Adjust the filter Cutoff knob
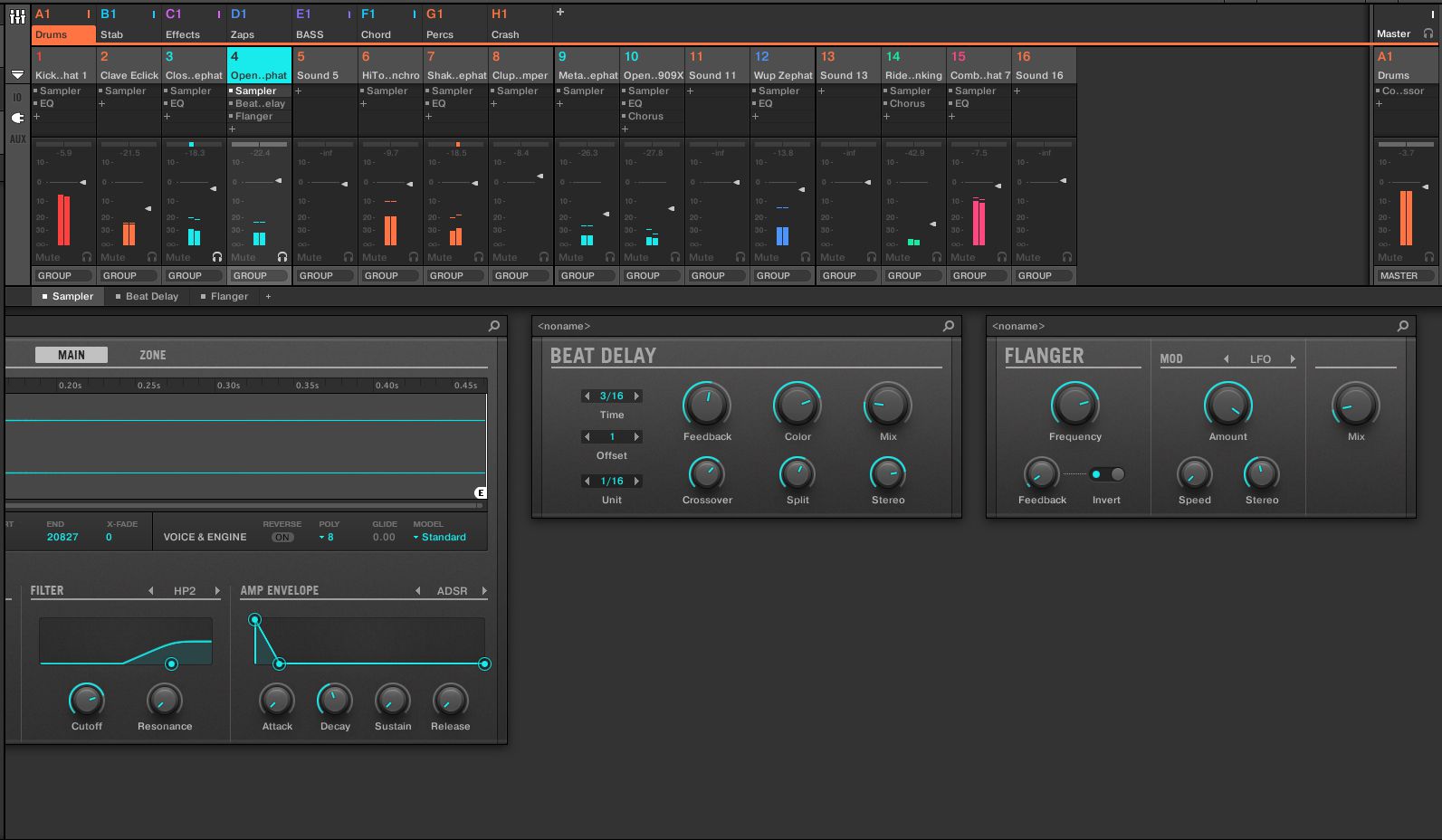This screenshot has width=1442, height=840. tap(87, 700)
